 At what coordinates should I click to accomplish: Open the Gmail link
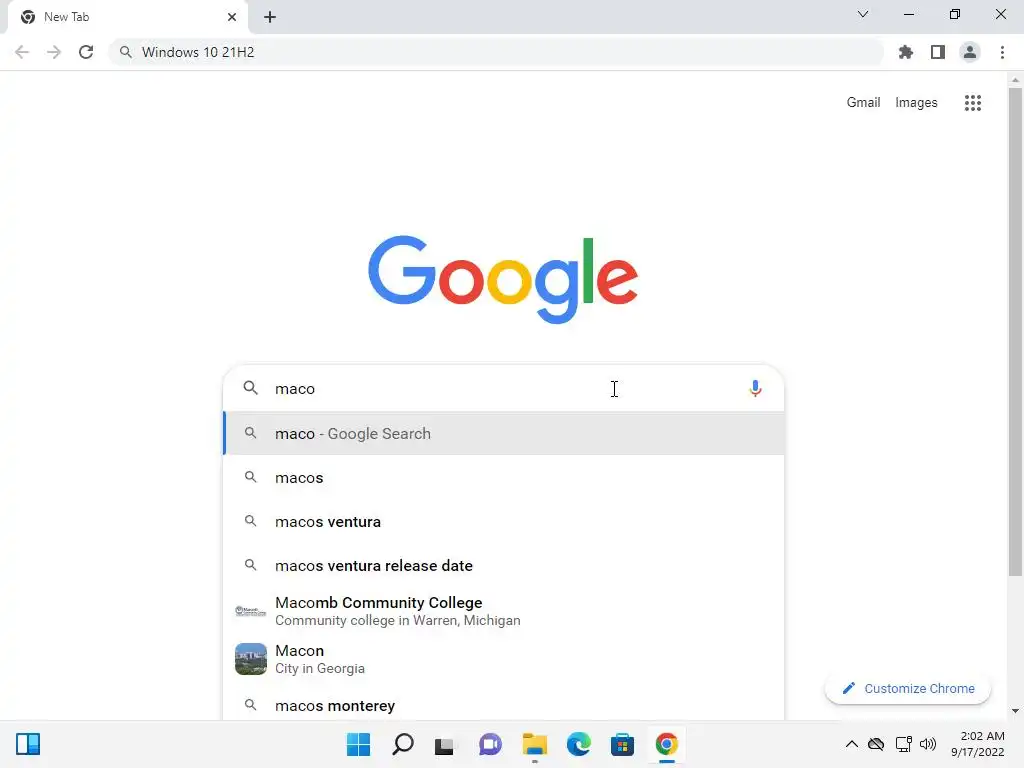[863, 103]
